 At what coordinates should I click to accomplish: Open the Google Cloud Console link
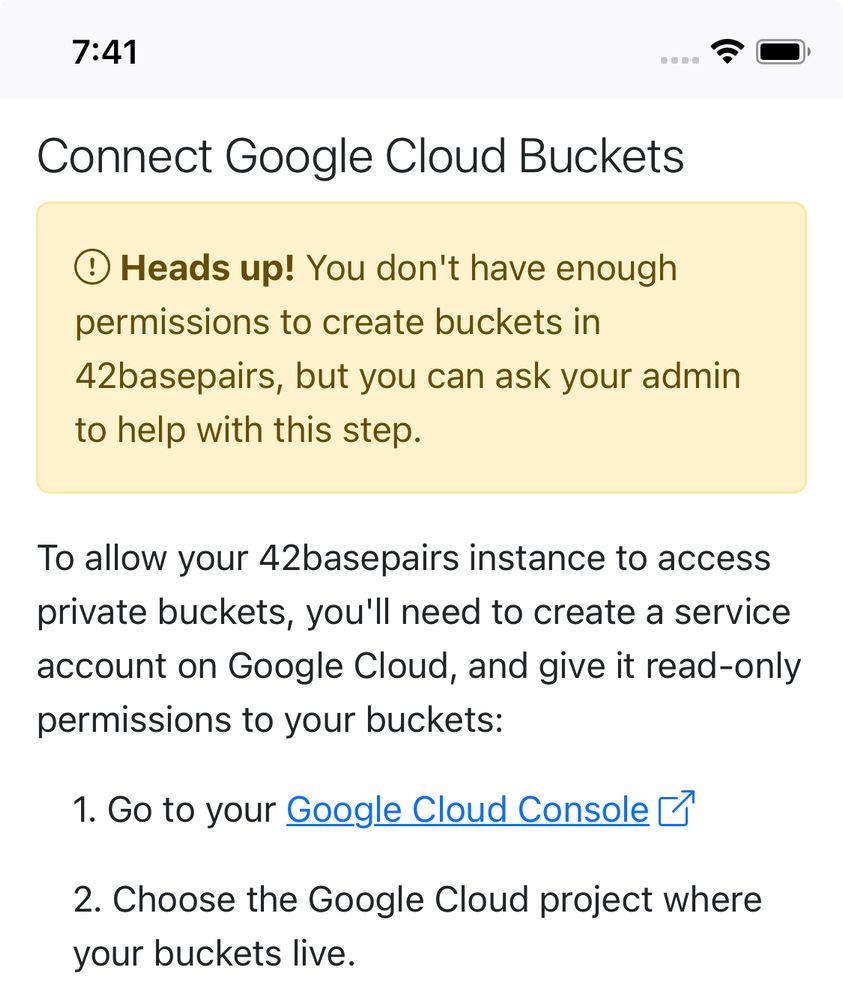[467, 810]
